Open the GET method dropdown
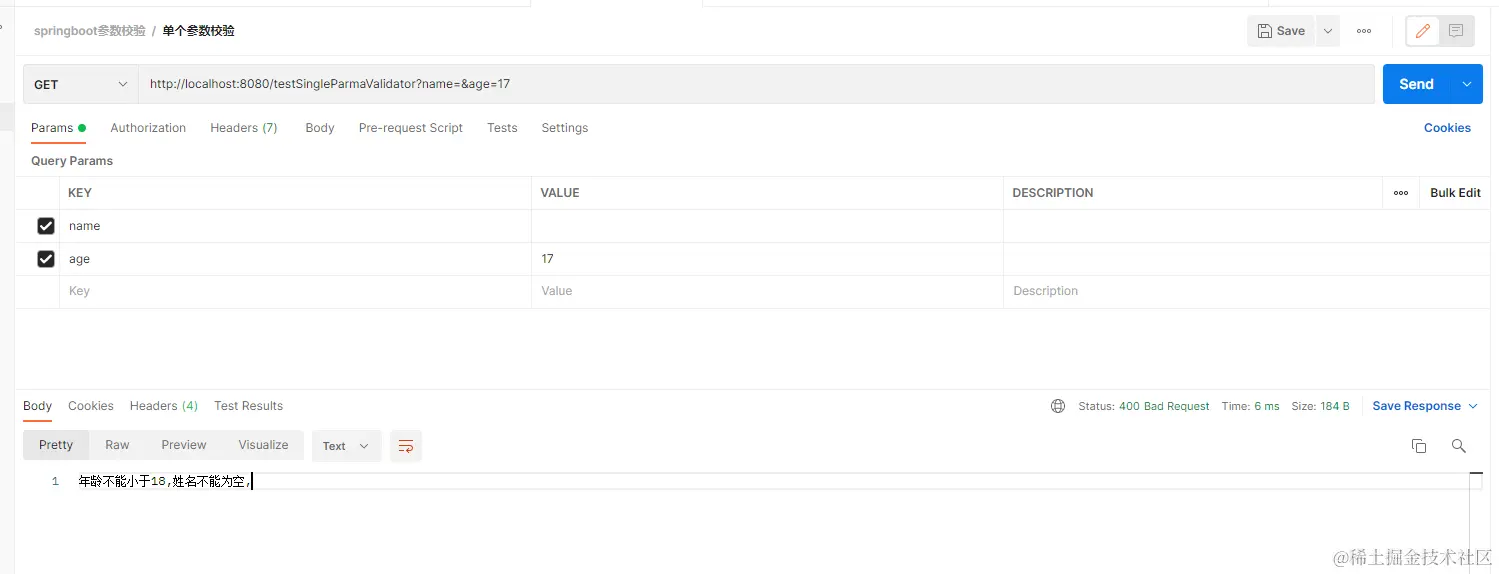This screenshot has height=574, width=1499. click(81, 84)
